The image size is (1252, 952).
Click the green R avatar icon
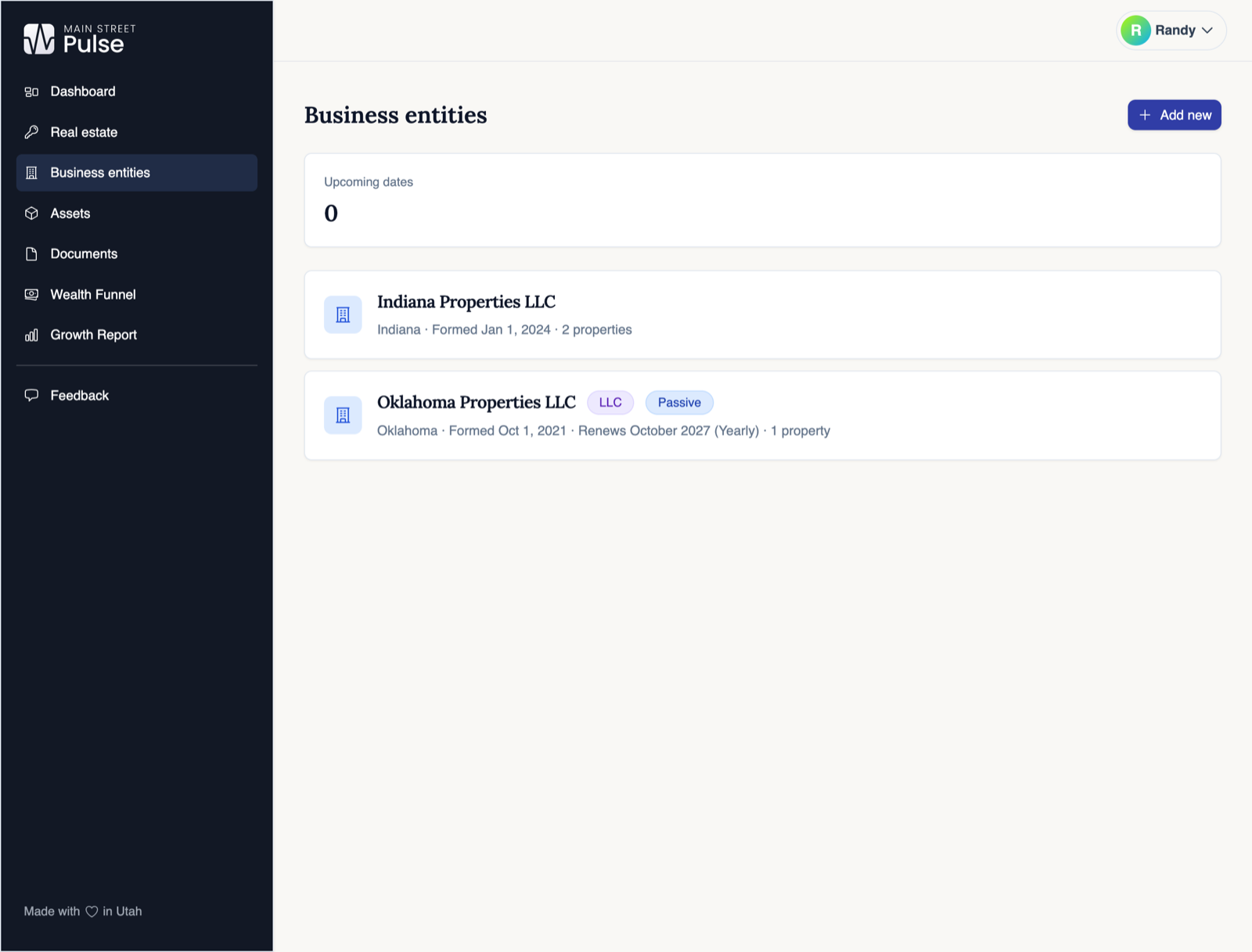pos(1135,31)
